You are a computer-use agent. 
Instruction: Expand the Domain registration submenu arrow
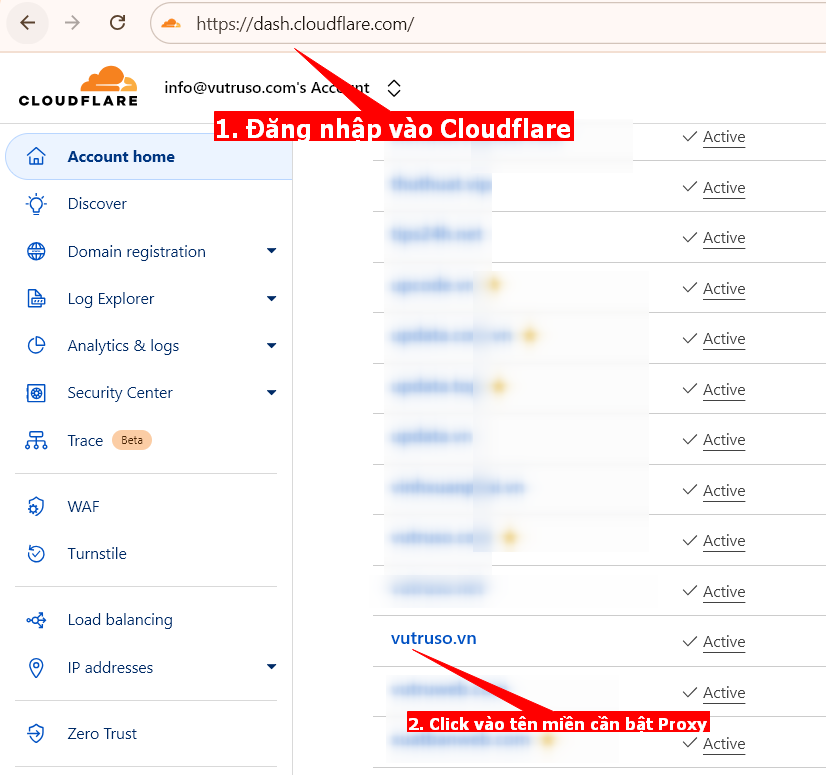click(x=271, y=251)
